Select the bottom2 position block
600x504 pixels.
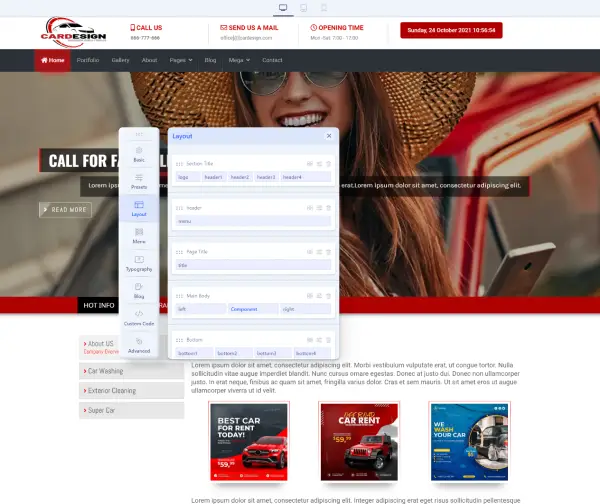point(234,353)
